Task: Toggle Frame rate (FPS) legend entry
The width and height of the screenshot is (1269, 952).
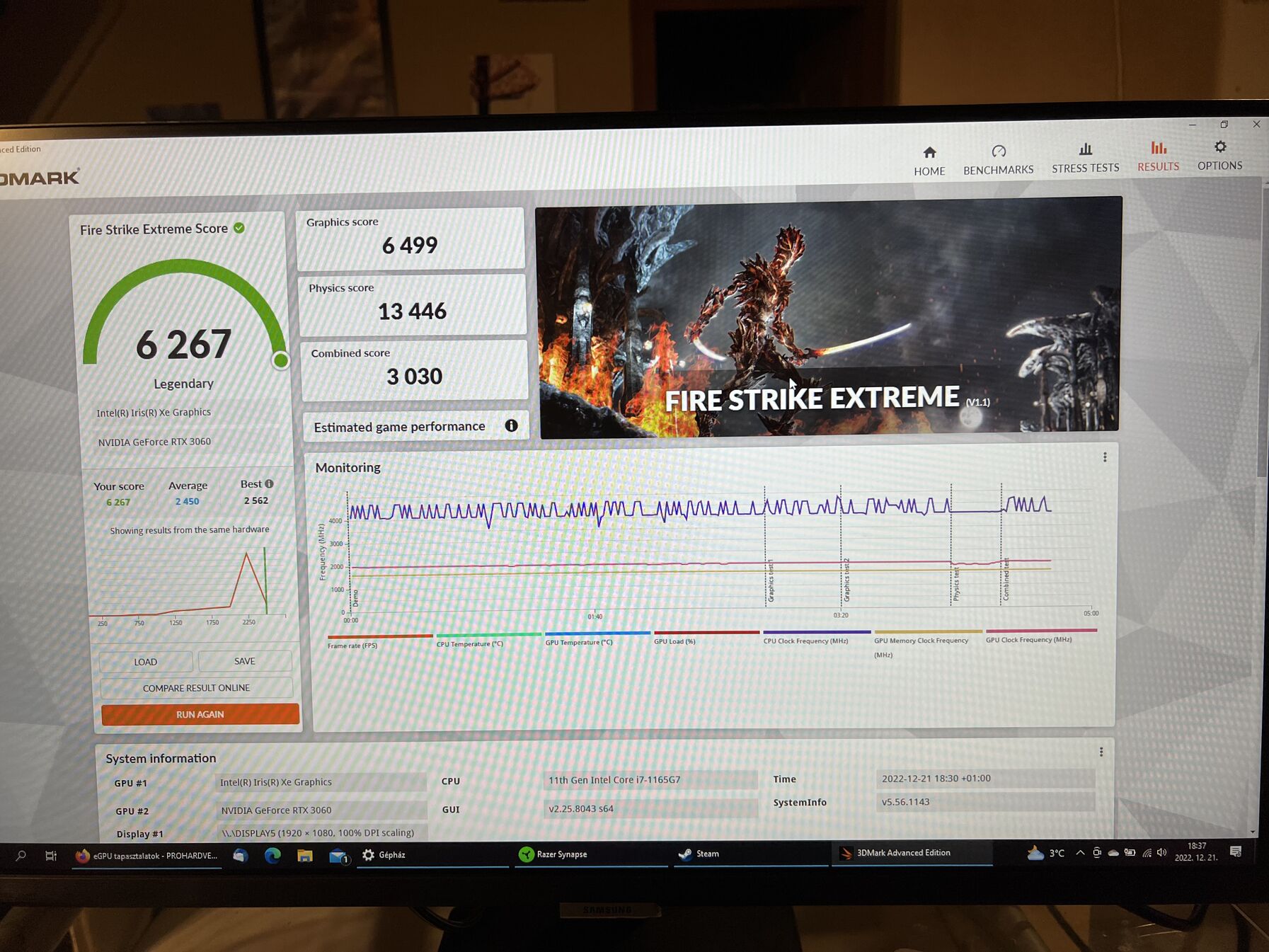Action: 380,642
